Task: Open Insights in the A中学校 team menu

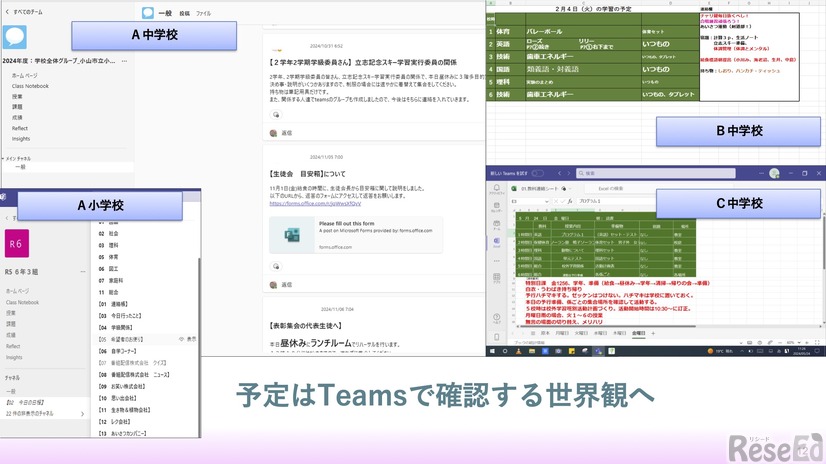Action: (x=21, y=139)
